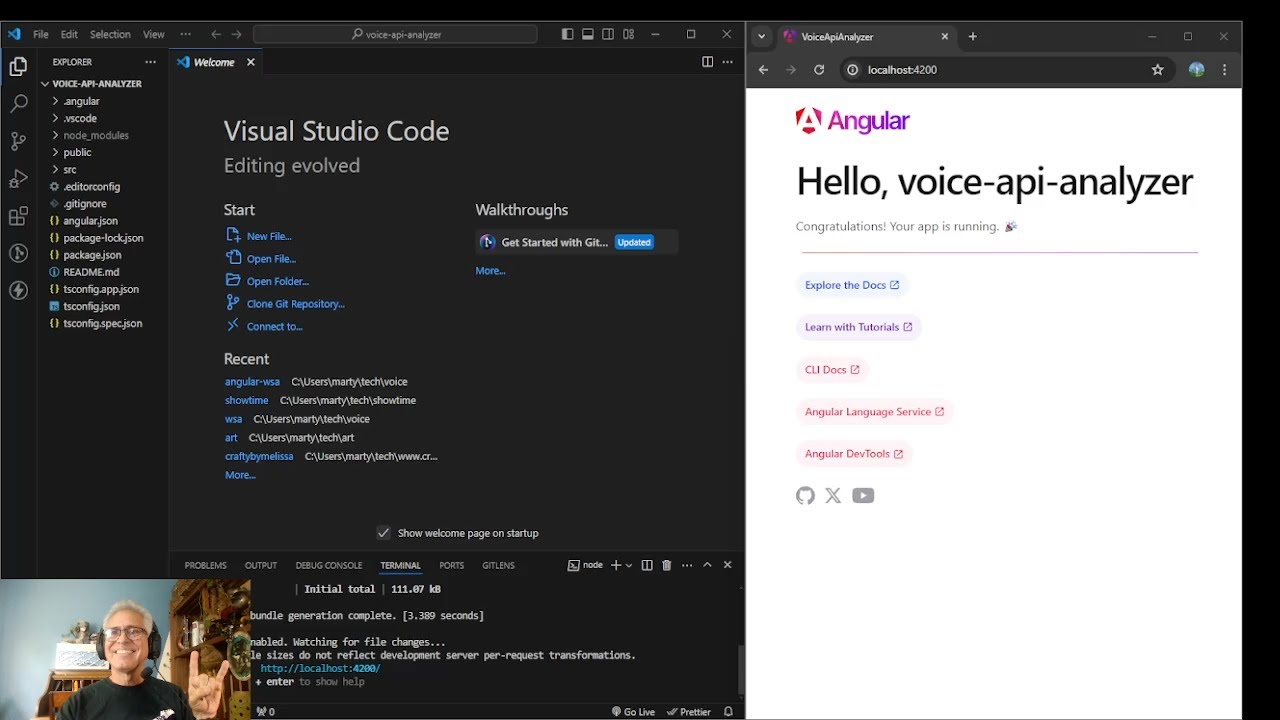Open the Selection menu
The height and width of the screenshot is (720, 1280).
(110, 34)
